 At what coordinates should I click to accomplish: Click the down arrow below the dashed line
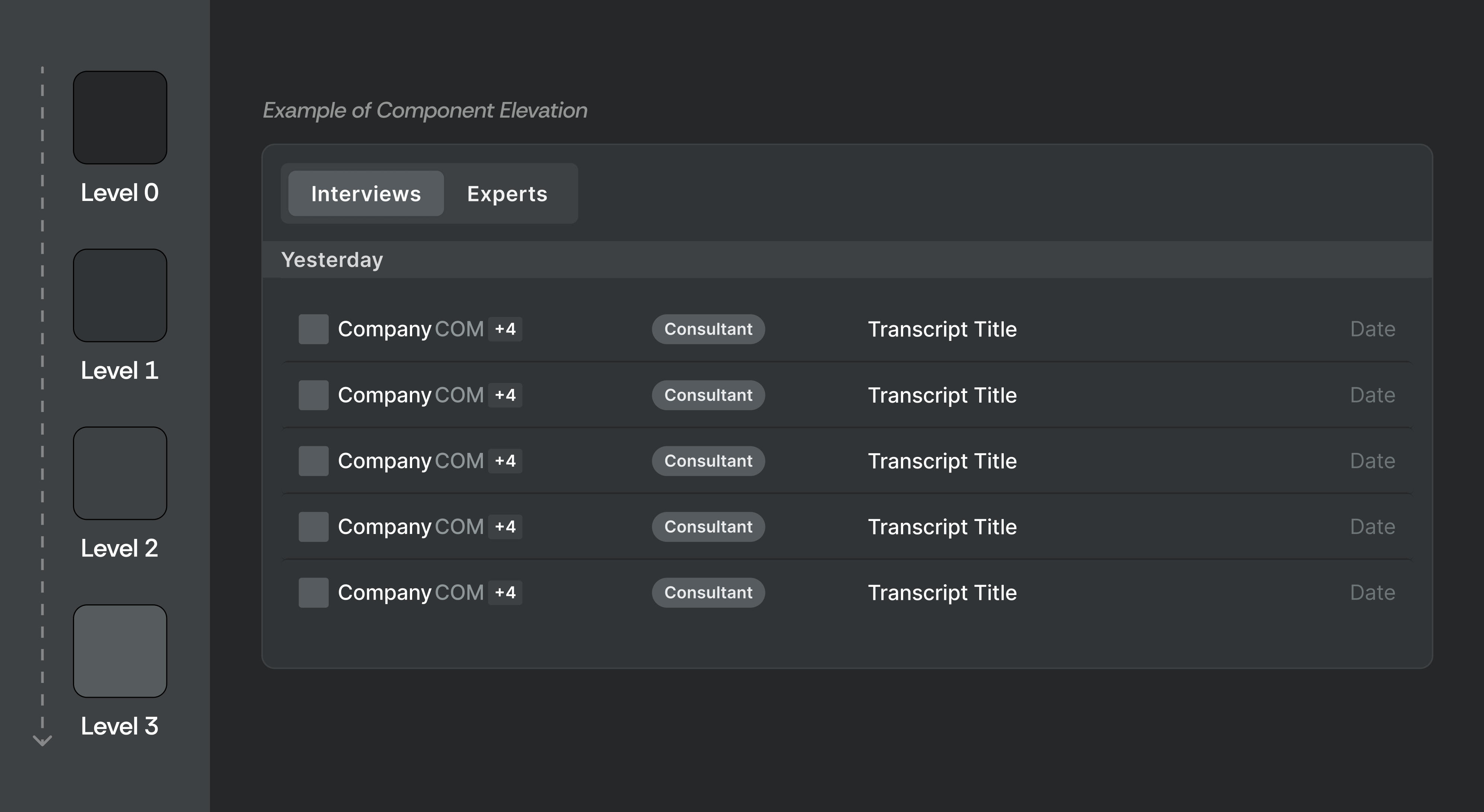point(42,740)
